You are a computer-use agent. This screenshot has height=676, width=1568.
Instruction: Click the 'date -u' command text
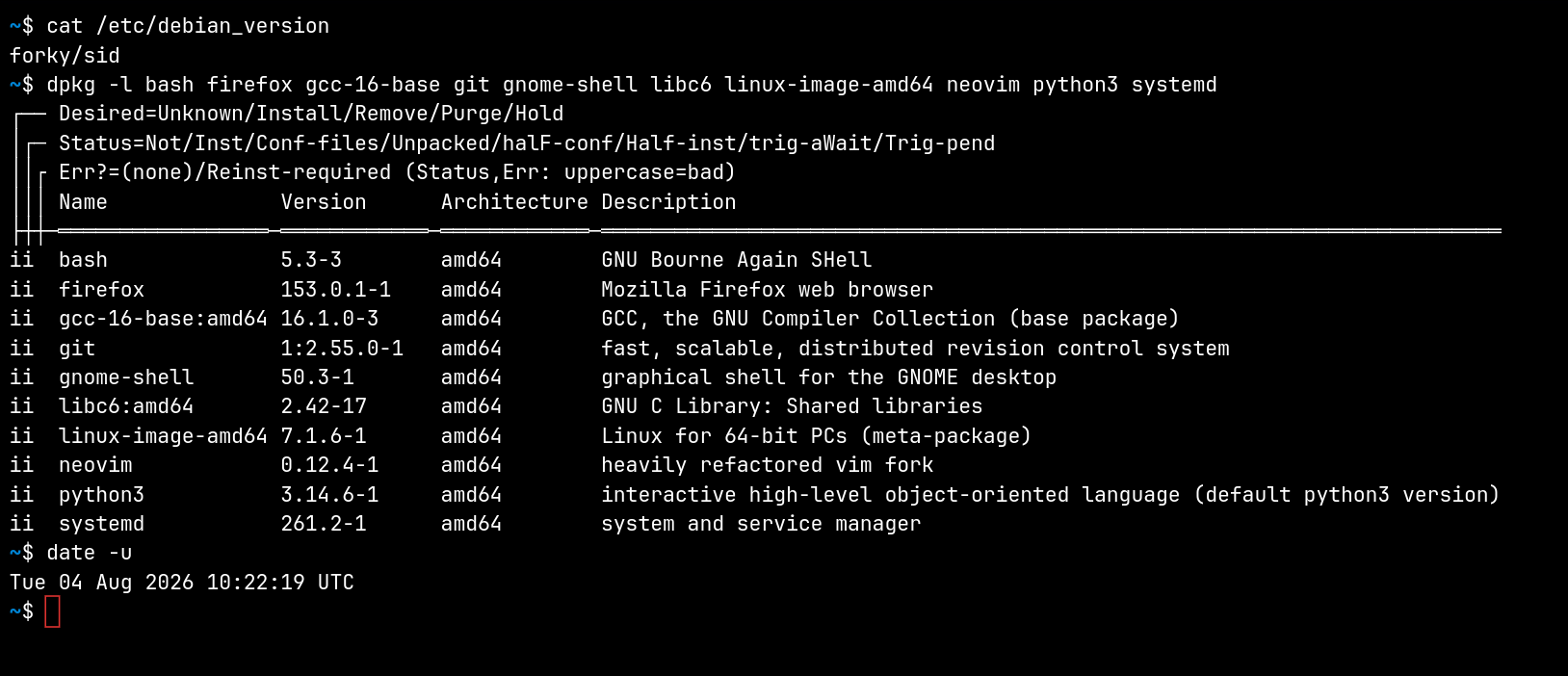90,553
